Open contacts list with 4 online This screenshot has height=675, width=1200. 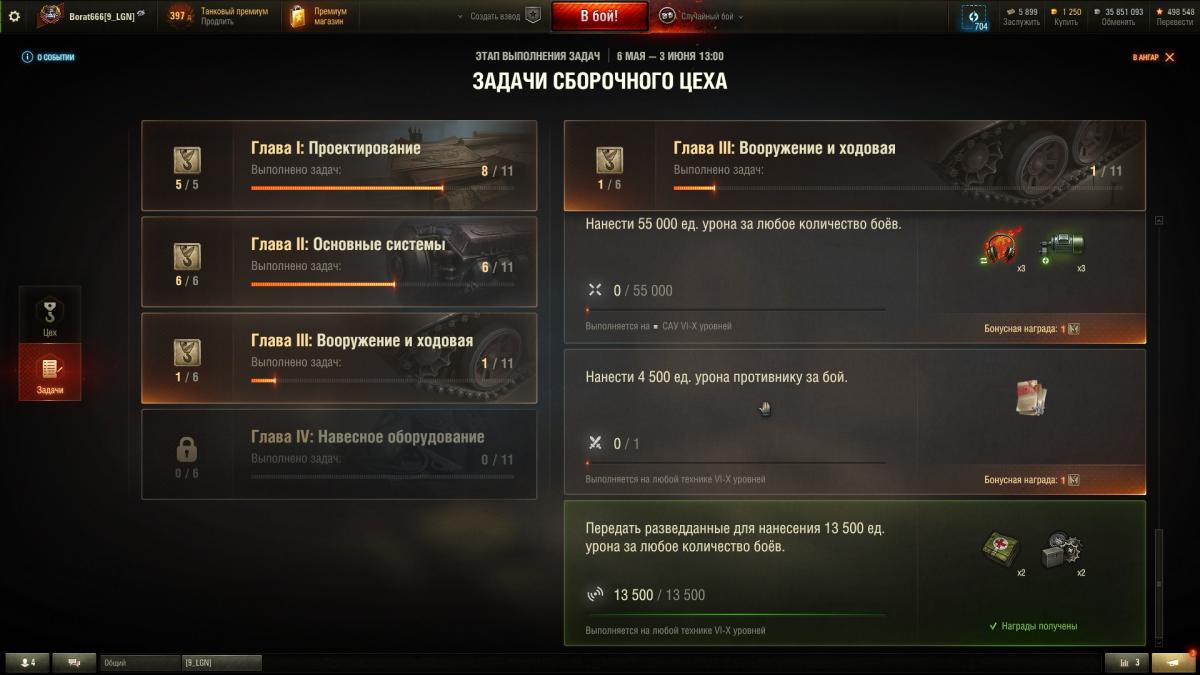point(27,663)
